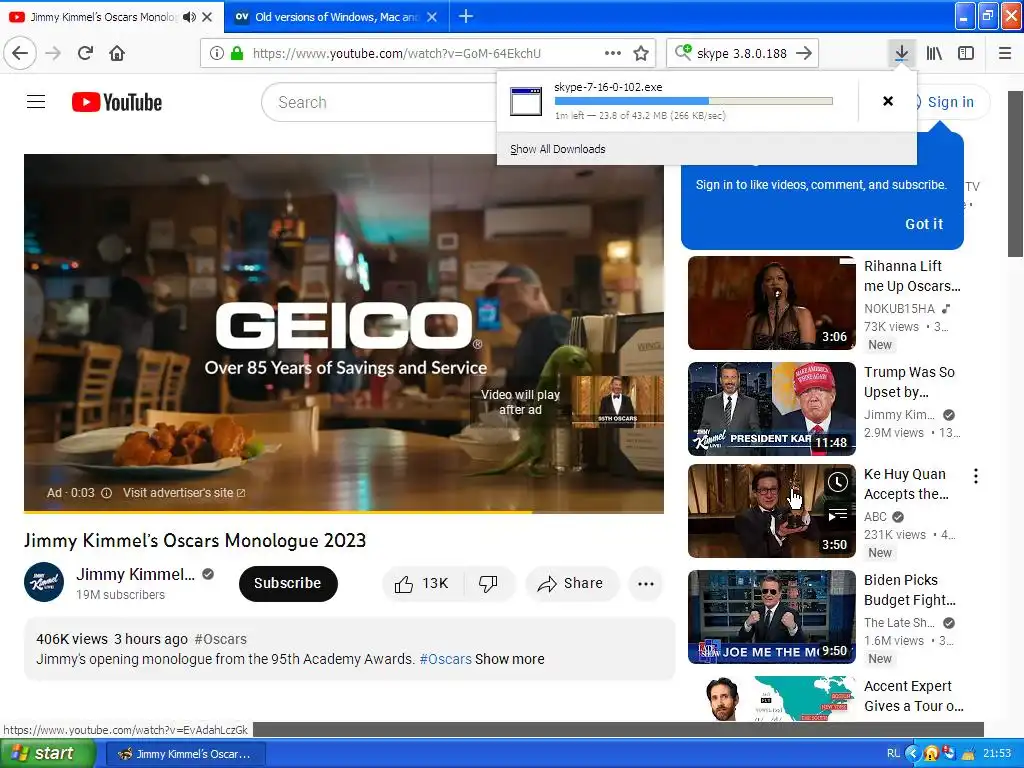Toggle the Downloads toolbar arrow button
Screen dimensions: 1024x768
(x=901, y=53)
